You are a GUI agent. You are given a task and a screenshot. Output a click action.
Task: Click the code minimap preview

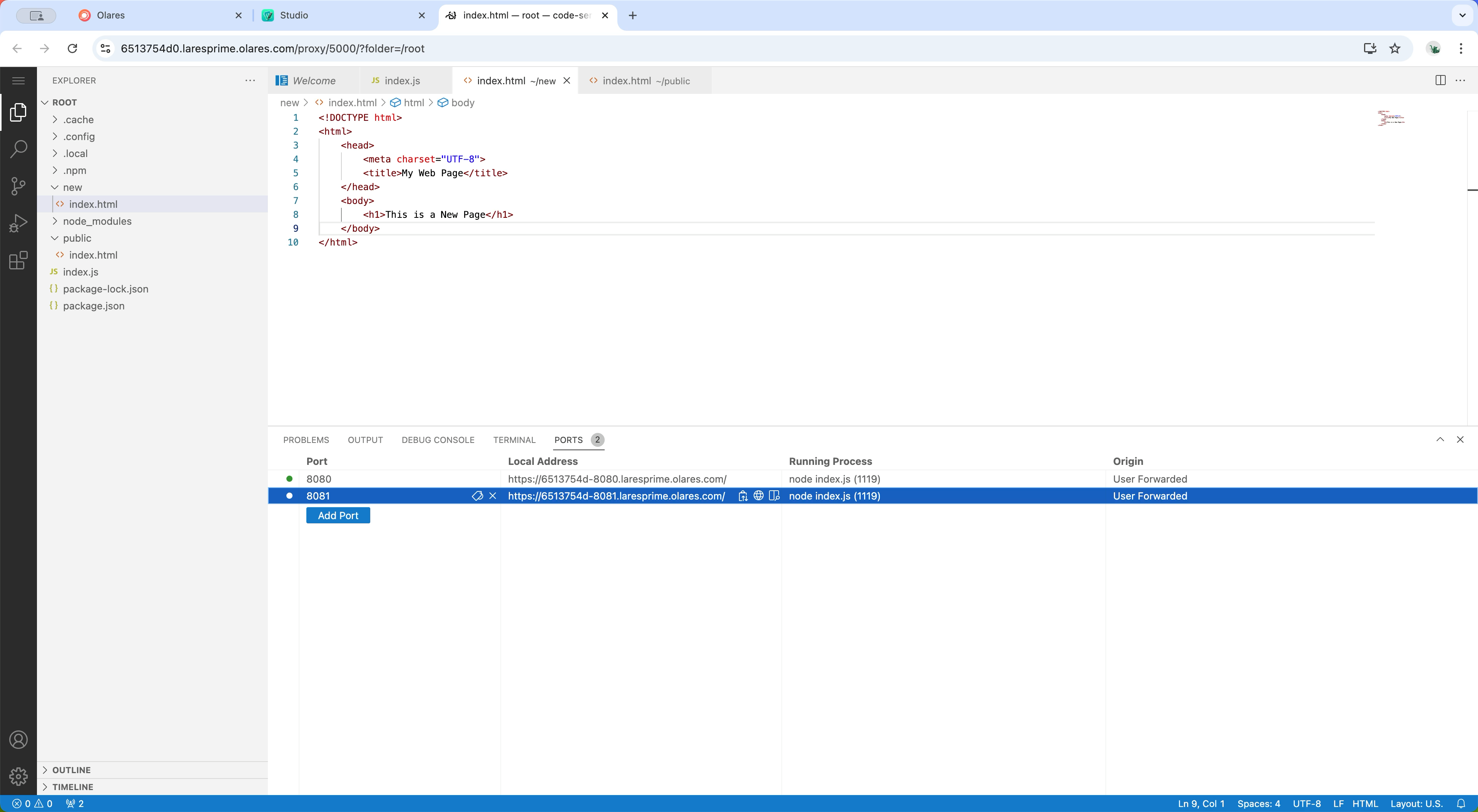tap(1391, 118)
